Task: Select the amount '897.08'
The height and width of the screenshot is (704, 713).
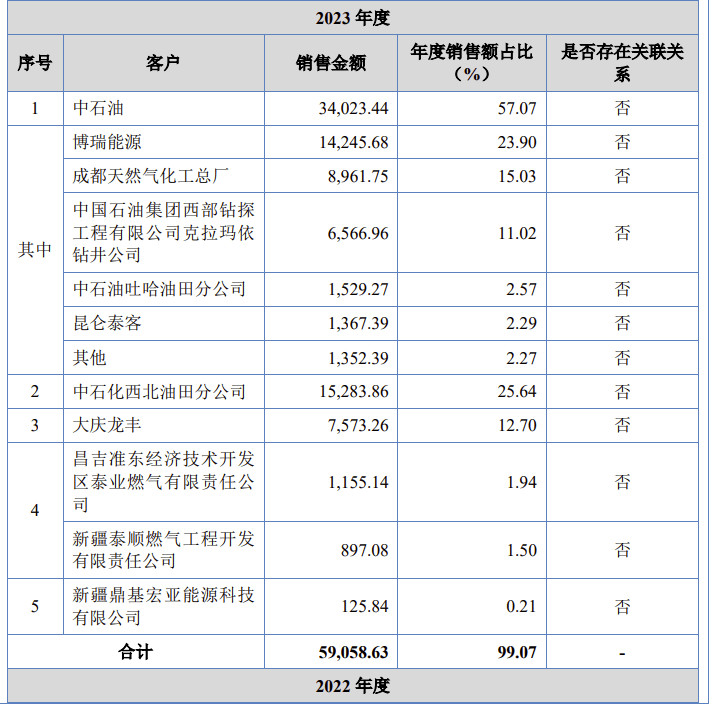Action: tap(365, 550)
